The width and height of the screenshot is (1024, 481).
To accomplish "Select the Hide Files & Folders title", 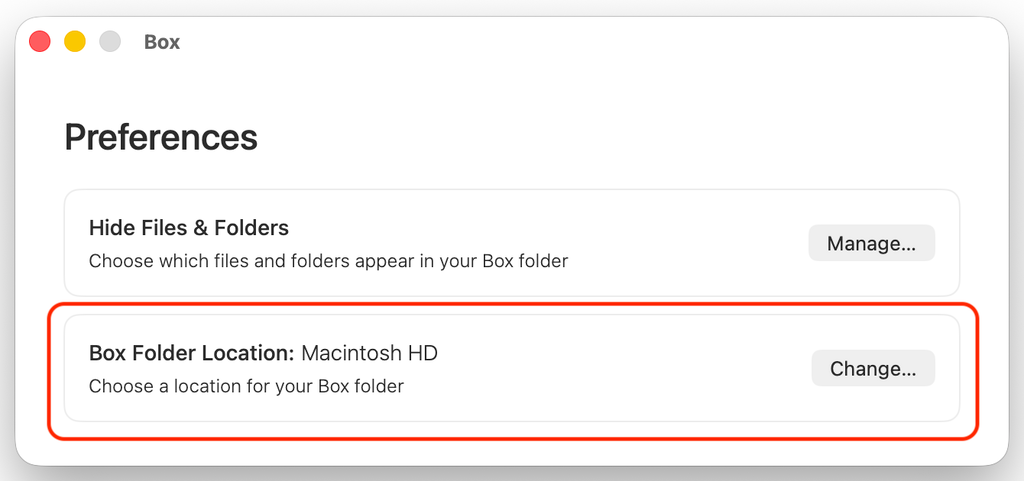I will [189, 227].
